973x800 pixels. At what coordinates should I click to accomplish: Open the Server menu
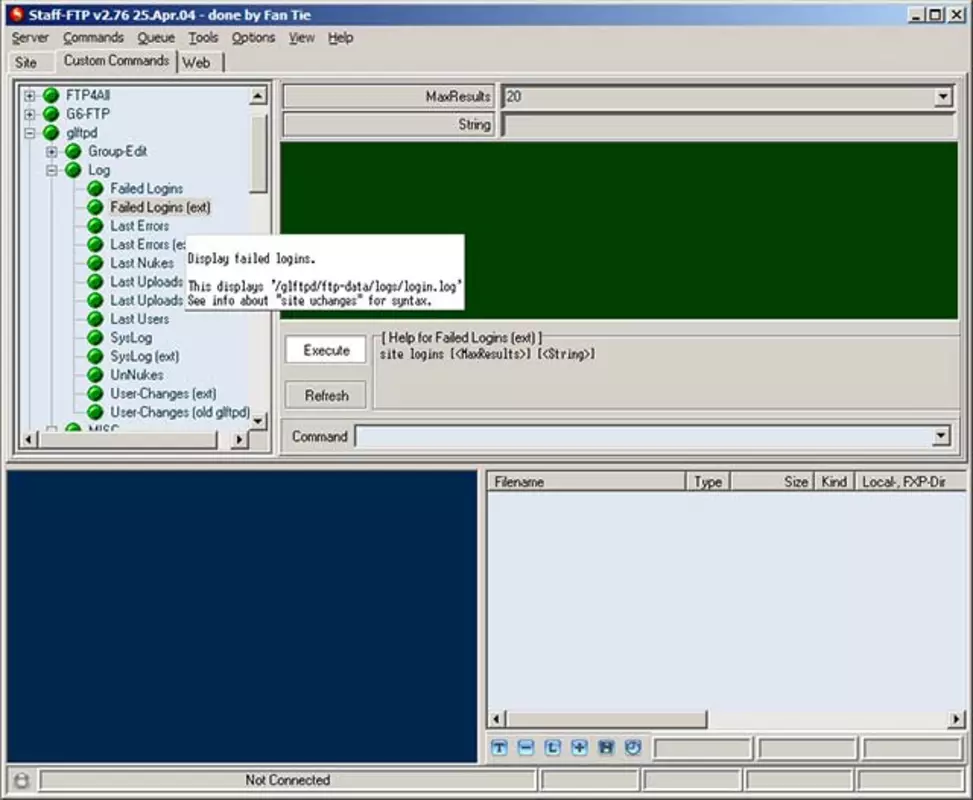tap(30, 38)
